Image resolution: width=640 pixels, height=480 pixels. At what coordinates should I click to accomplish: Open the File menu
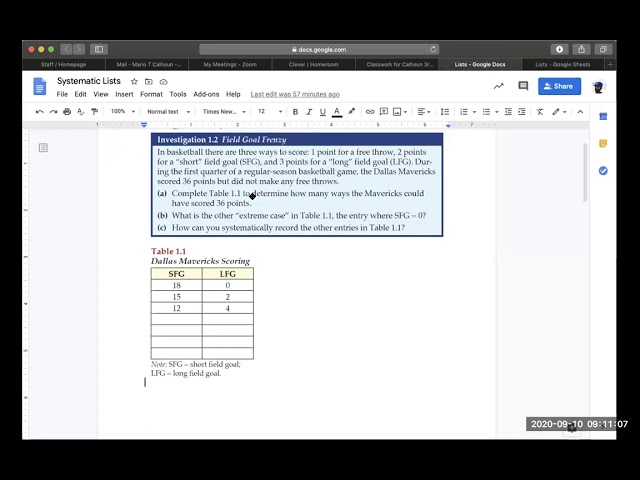pos(62,94)
